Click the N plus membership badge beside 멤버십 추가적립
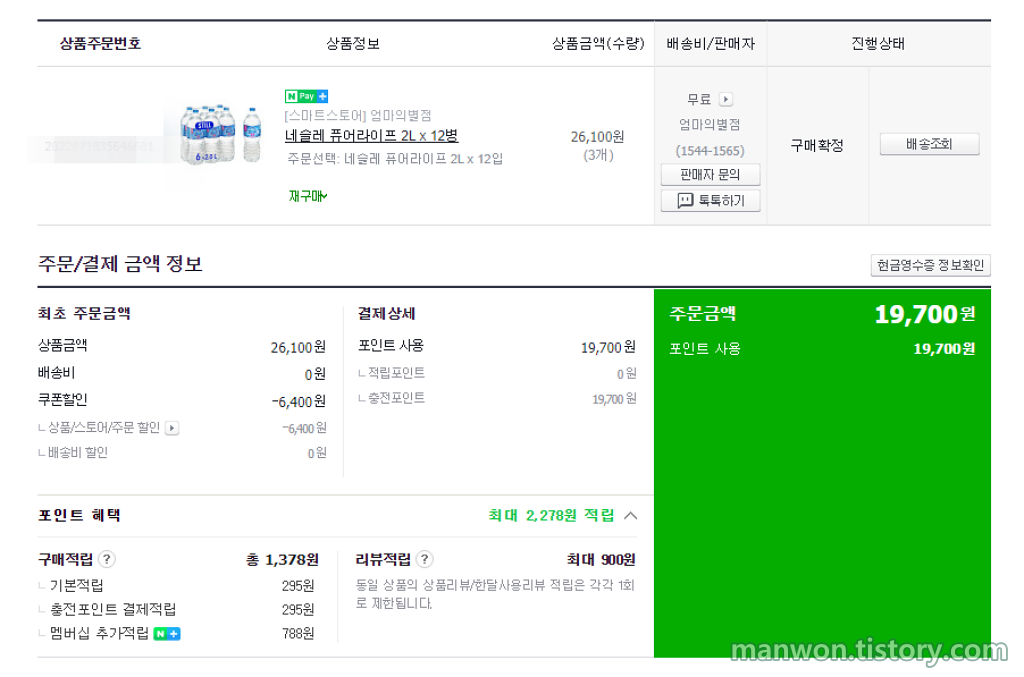This screenshot has height=677, width=1024. coord(167,633)
